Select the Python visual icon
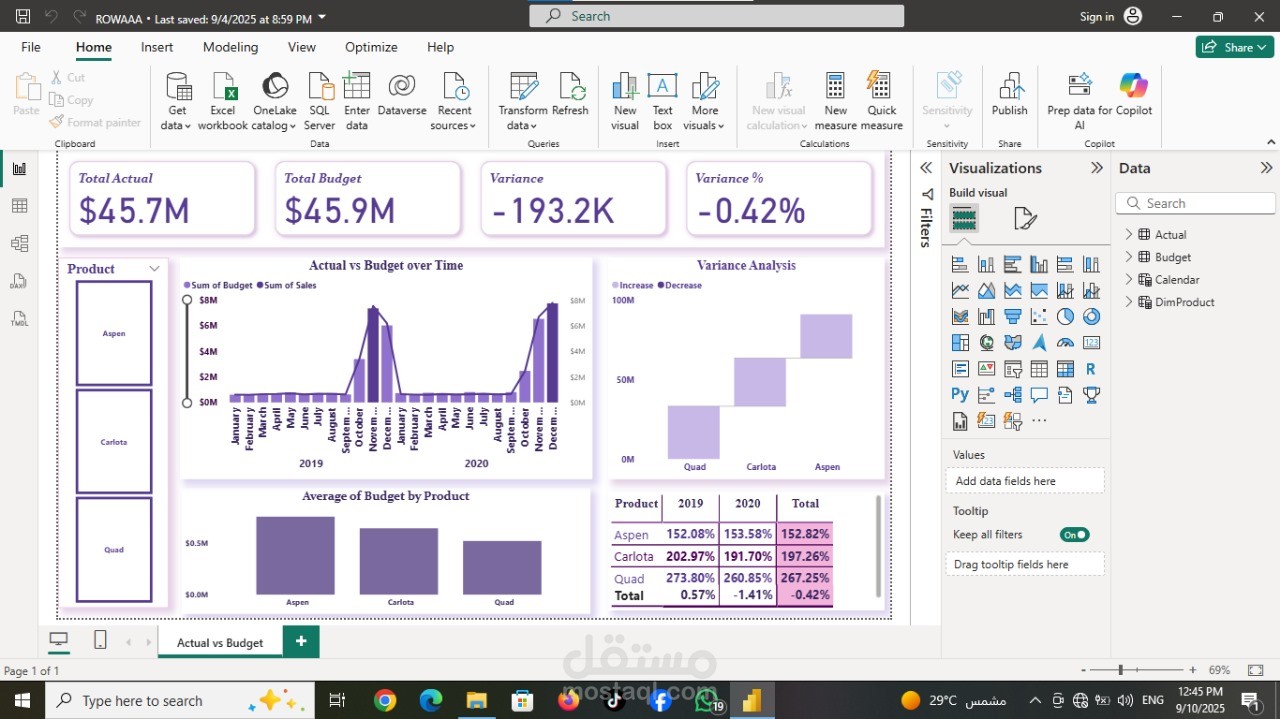Viewport: 1280px width, 719px height. click(x=960, y=395)
